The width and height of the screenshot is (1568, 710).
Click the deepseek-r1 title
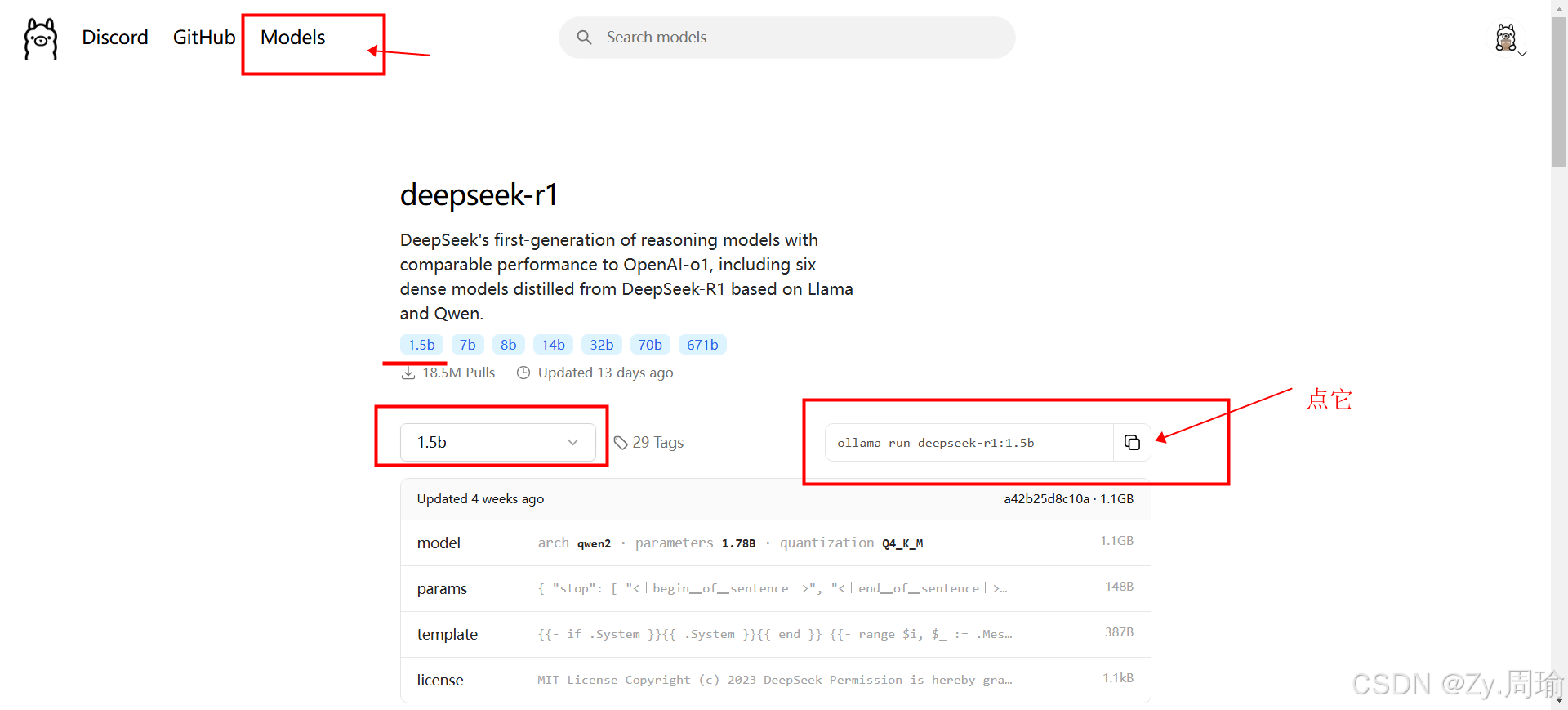479,194
